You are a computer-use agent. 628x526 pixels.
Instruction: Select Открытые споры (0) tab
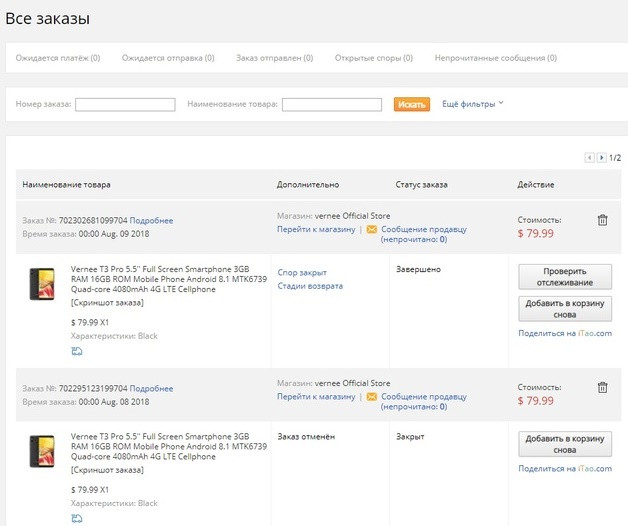[x=374, y=58]
